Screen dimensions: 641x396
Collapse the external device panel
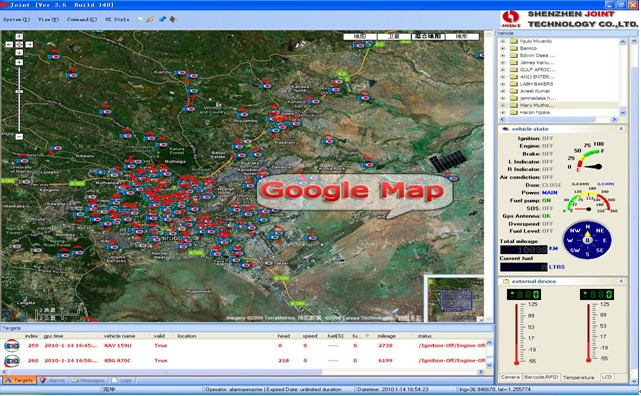pos(621,281)
